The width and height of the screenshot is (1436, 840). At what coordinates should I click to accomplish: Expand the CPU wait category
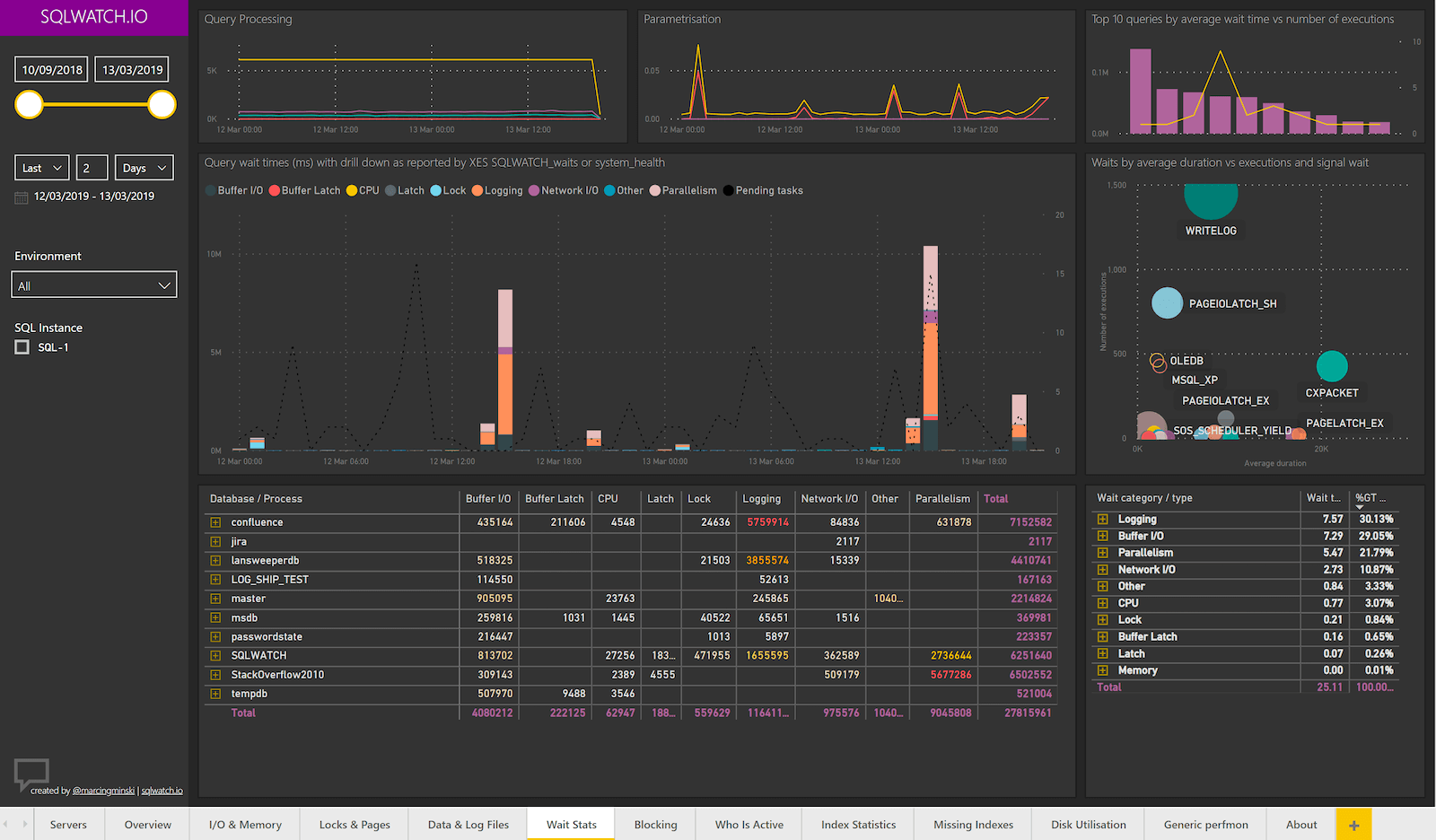click(1103, 603)
